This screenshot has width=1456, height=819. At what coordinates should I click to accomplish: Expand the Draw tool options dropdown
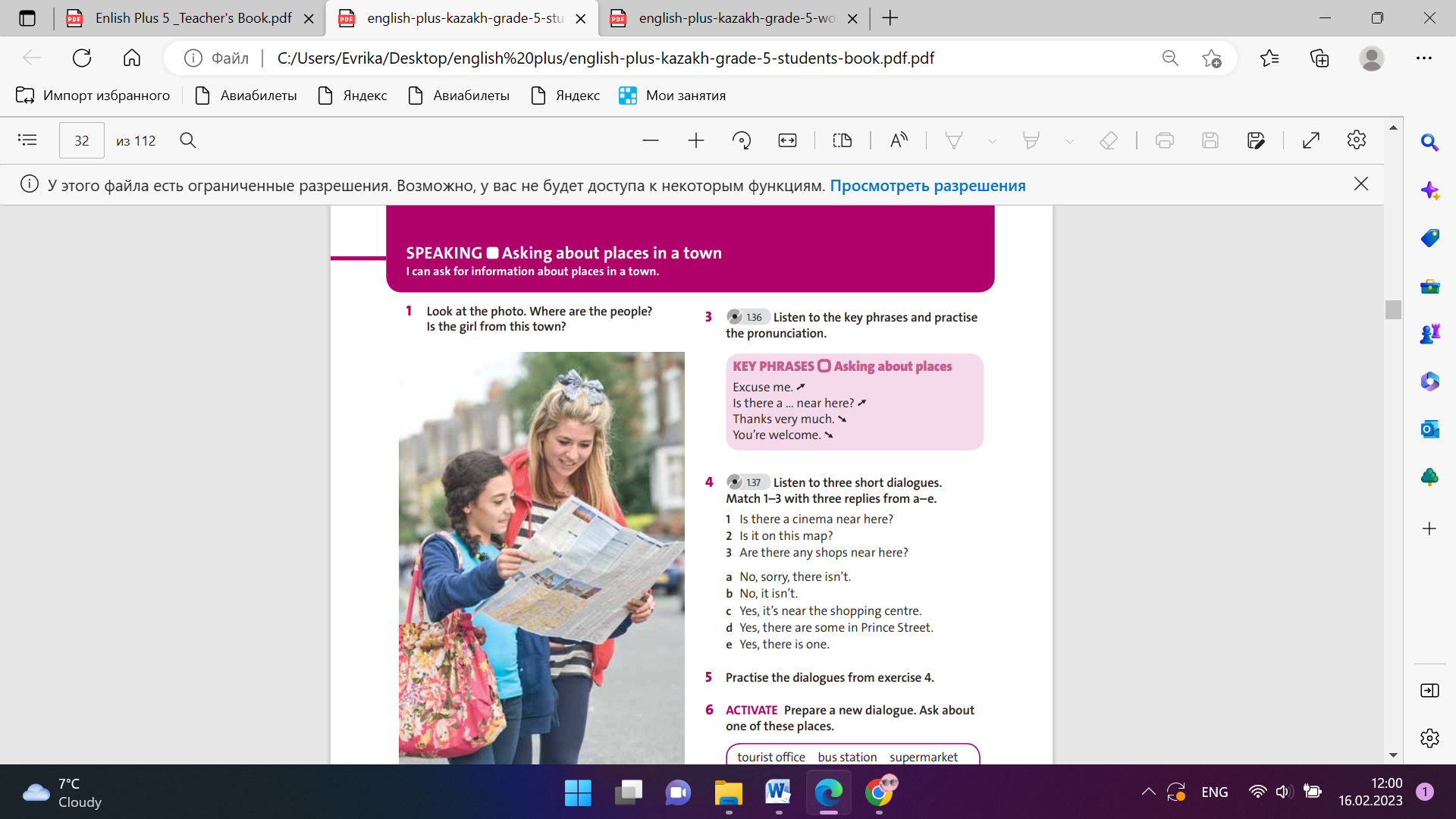[992, 141]
